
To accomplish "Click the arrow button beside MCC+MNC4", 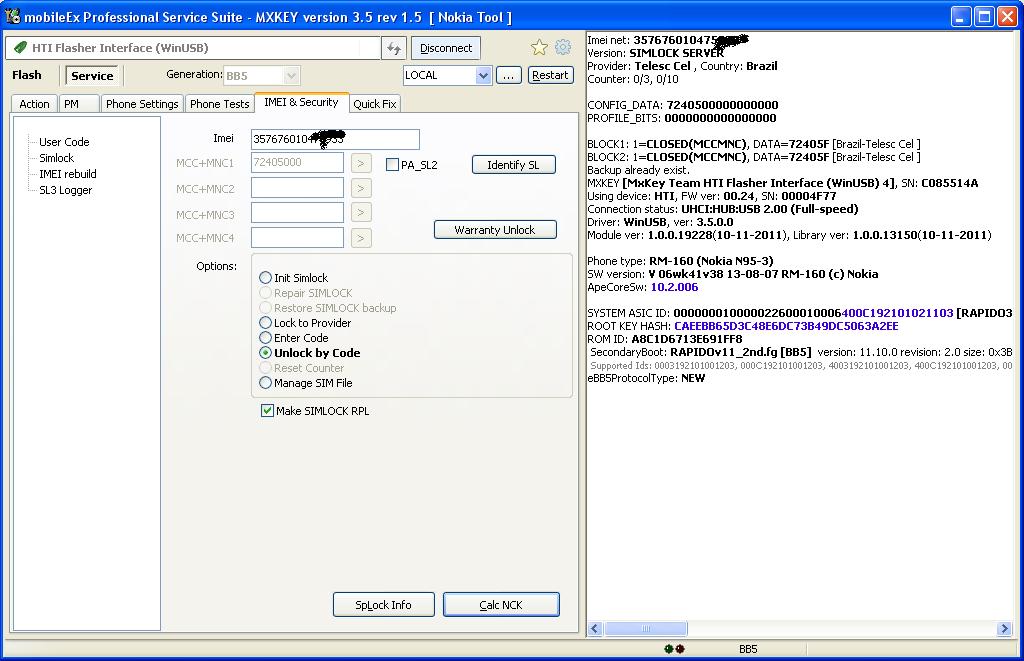I will pos(360,238).
